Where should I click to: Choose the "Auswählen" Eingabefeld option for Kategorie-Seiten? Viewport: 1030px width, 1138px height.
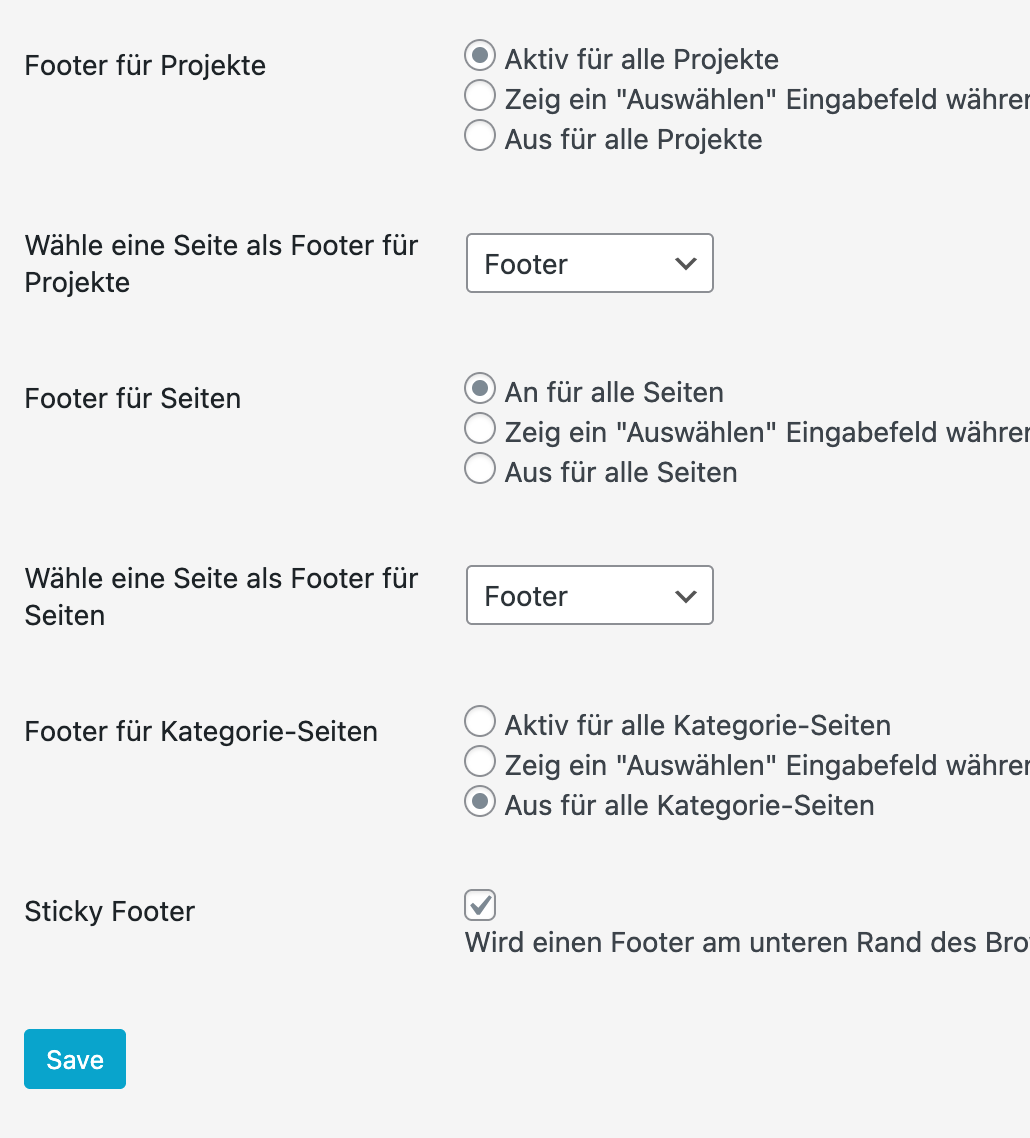tap(480, 762)
